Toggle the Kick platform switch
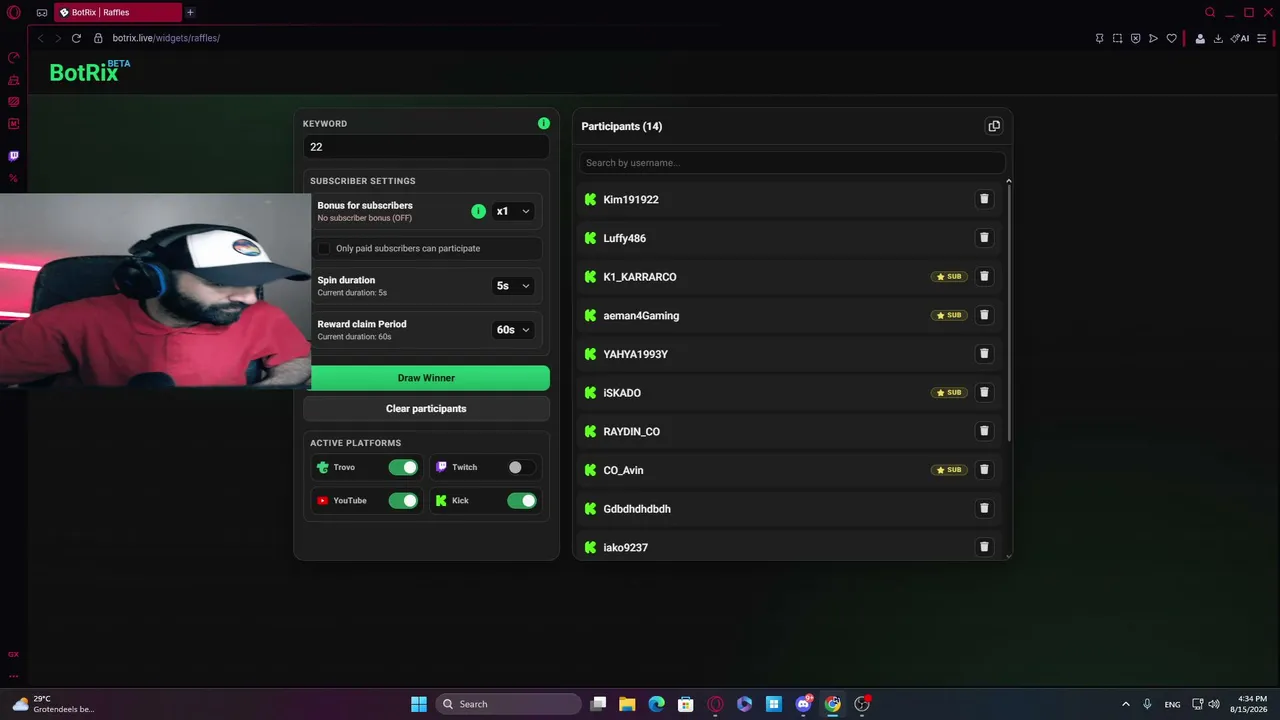The height and width of the screenshot is (720, 1280). (521, 500)
